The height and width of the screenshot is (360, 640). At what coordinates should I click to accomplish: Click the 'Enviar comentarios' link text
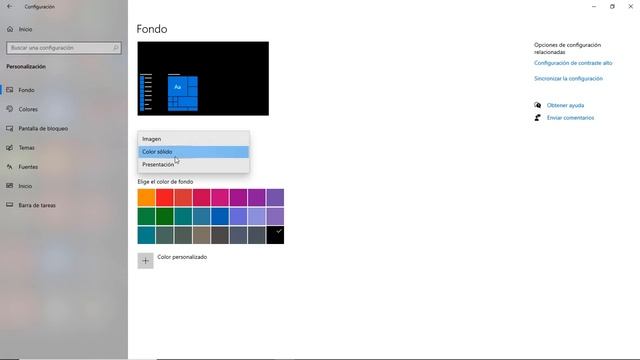click(x=570, y=118)
